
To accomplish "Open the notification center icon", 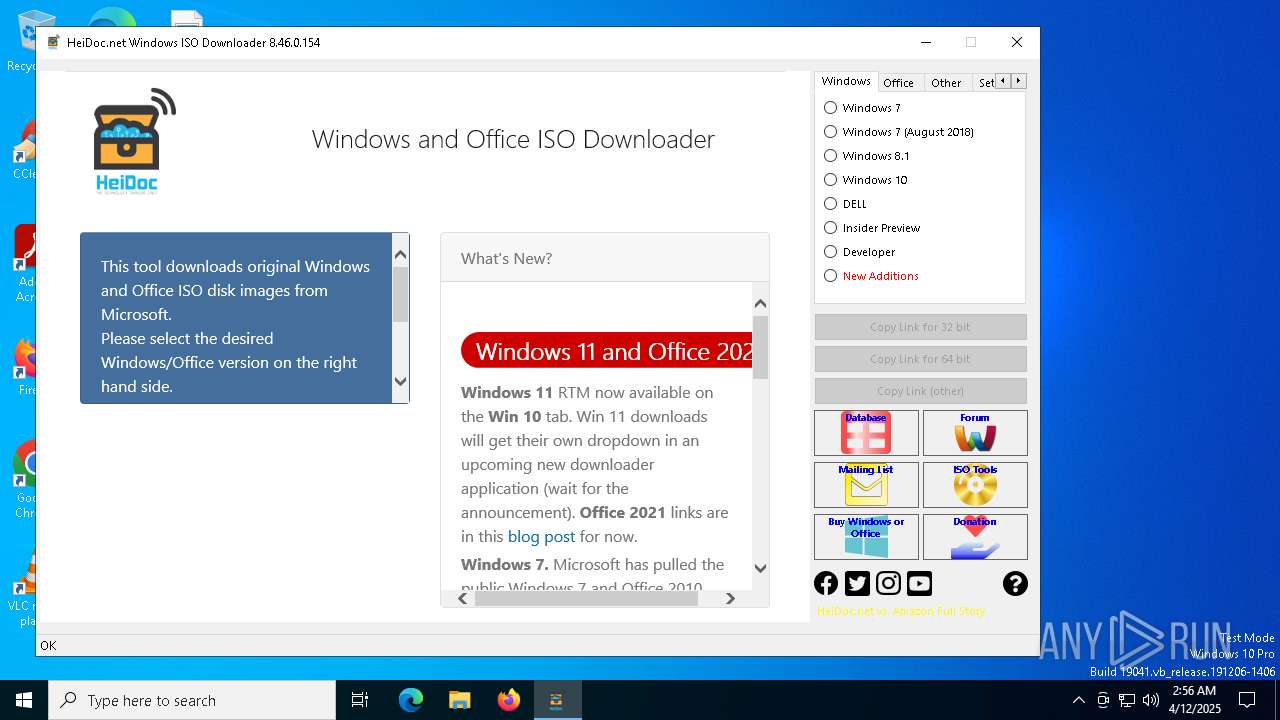I will [1247, 700].
